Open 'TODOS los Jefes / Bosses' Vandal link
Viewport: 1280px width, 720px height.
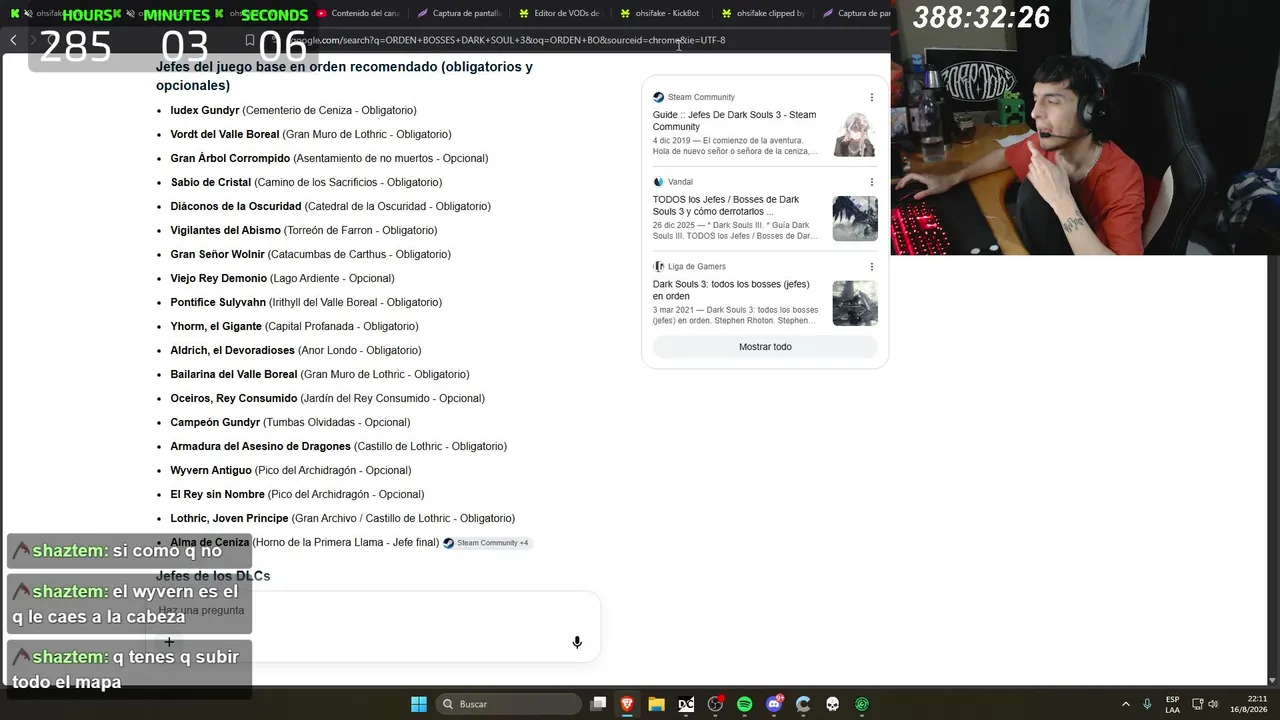(x=726, y=205)
